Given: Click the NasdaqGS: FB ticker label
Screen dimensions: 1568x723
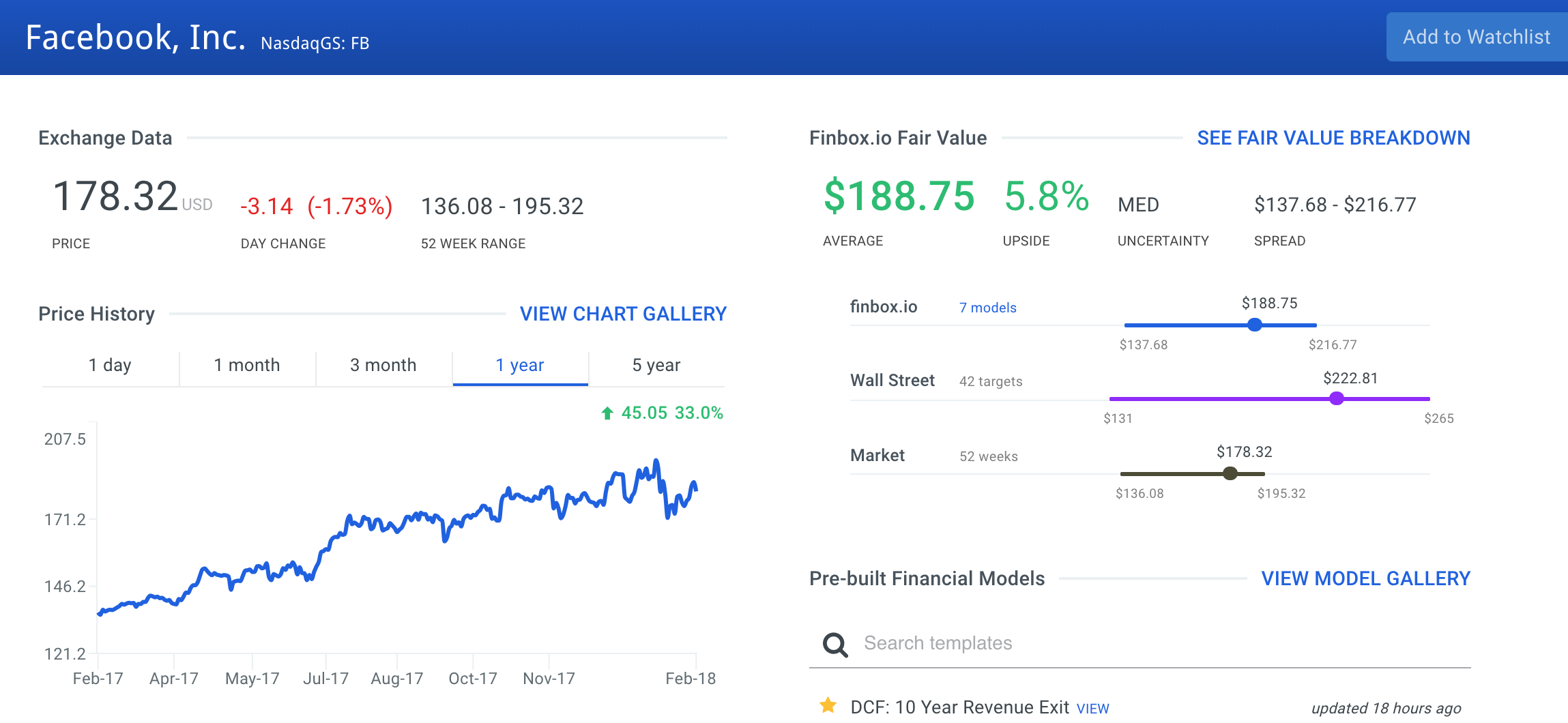Looking at the screenshot, I should tap(315, 44).
